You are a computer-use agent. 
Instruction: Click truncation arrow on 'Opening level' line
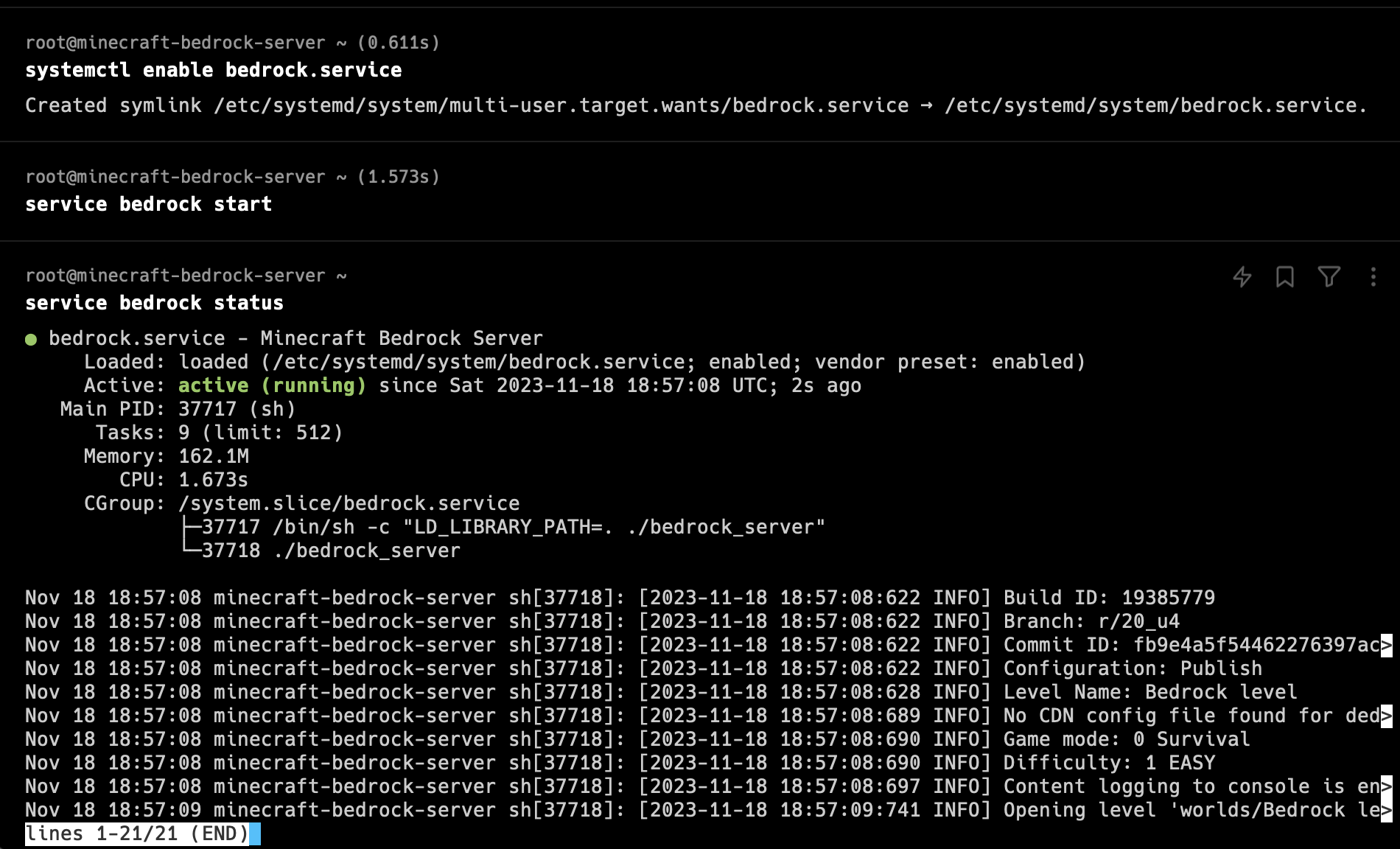[x=1387, y=810]
